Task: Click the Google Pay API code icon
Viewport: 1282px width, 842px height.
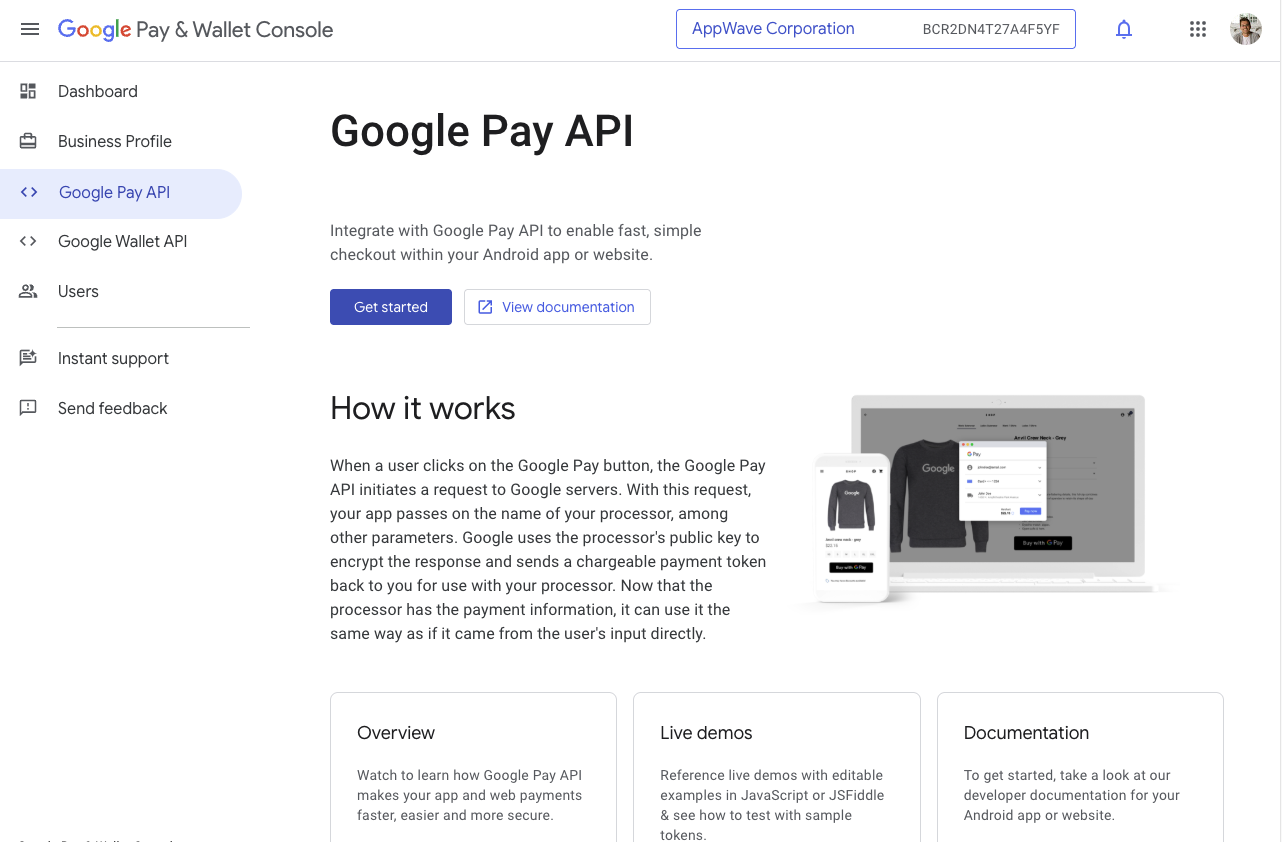Action: tap(29, 192)
